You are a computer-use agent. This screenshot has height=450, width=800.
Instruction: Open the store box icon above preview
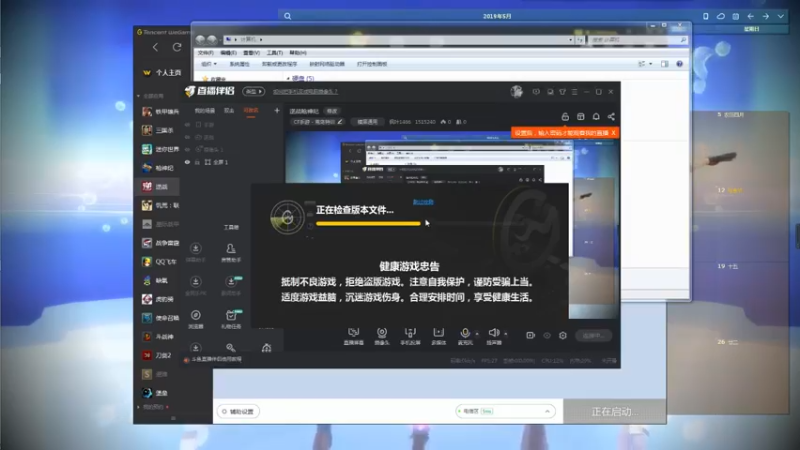(x=581, y=117)
